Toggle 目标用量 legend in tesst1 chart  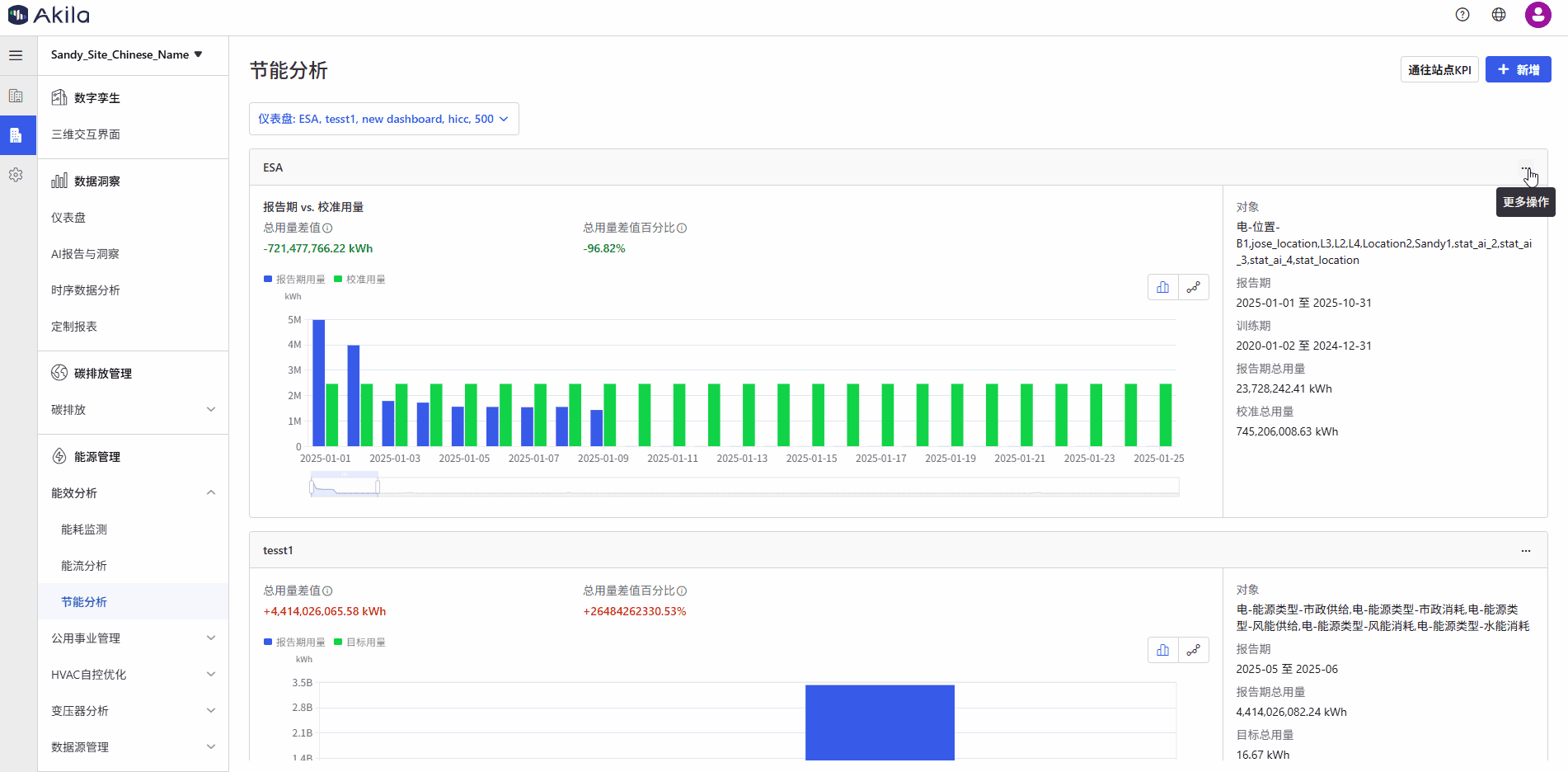pos(359,643)
